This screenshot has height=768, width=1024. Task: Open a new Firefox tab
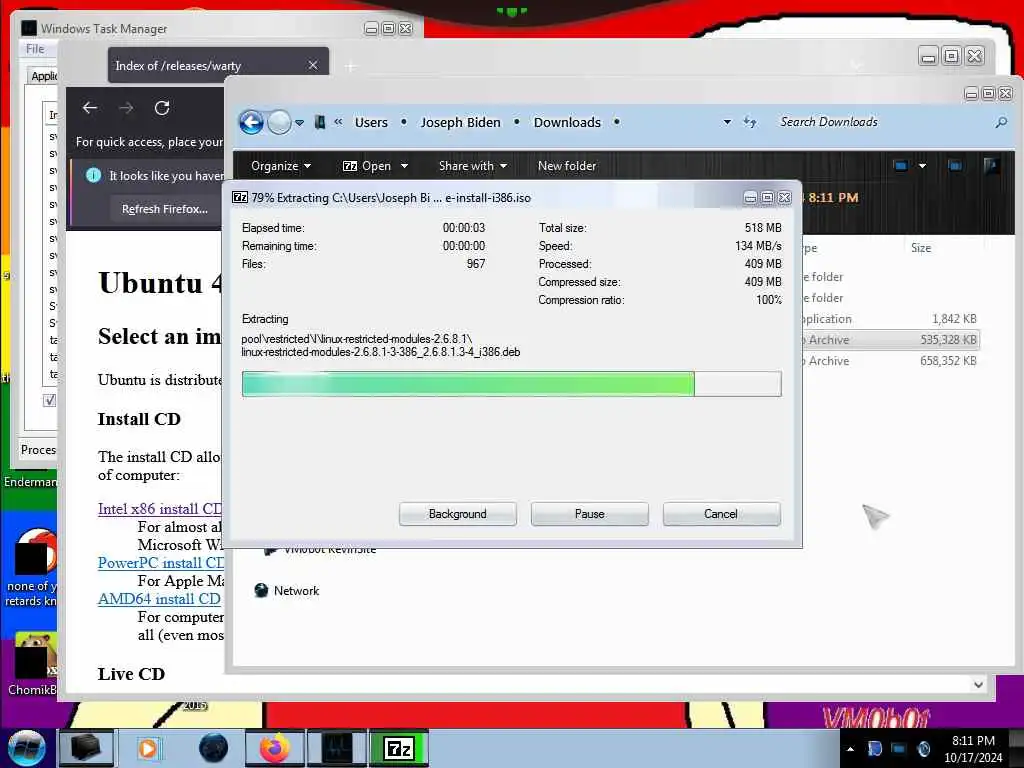[351, 66]
